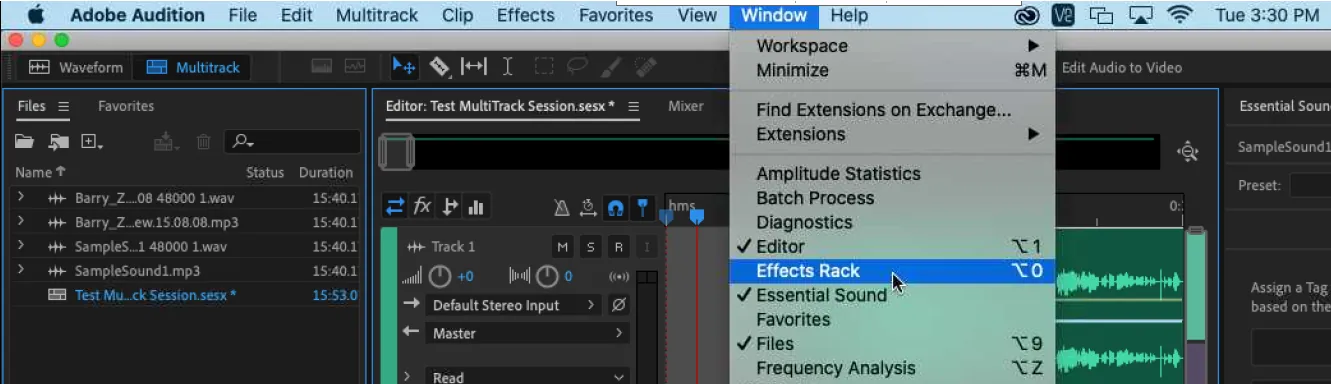
Task: Expand Barry_Z...ew.15.08.08.mp3 file row
Action: pyautogui.click(x=20, y=221)
